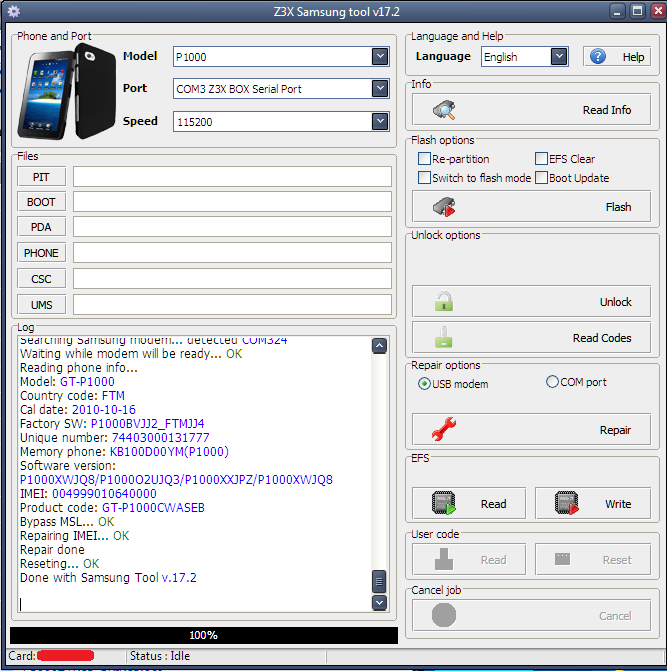
Task: Click the red wrench Repair icon
Action: coord(444,429)
